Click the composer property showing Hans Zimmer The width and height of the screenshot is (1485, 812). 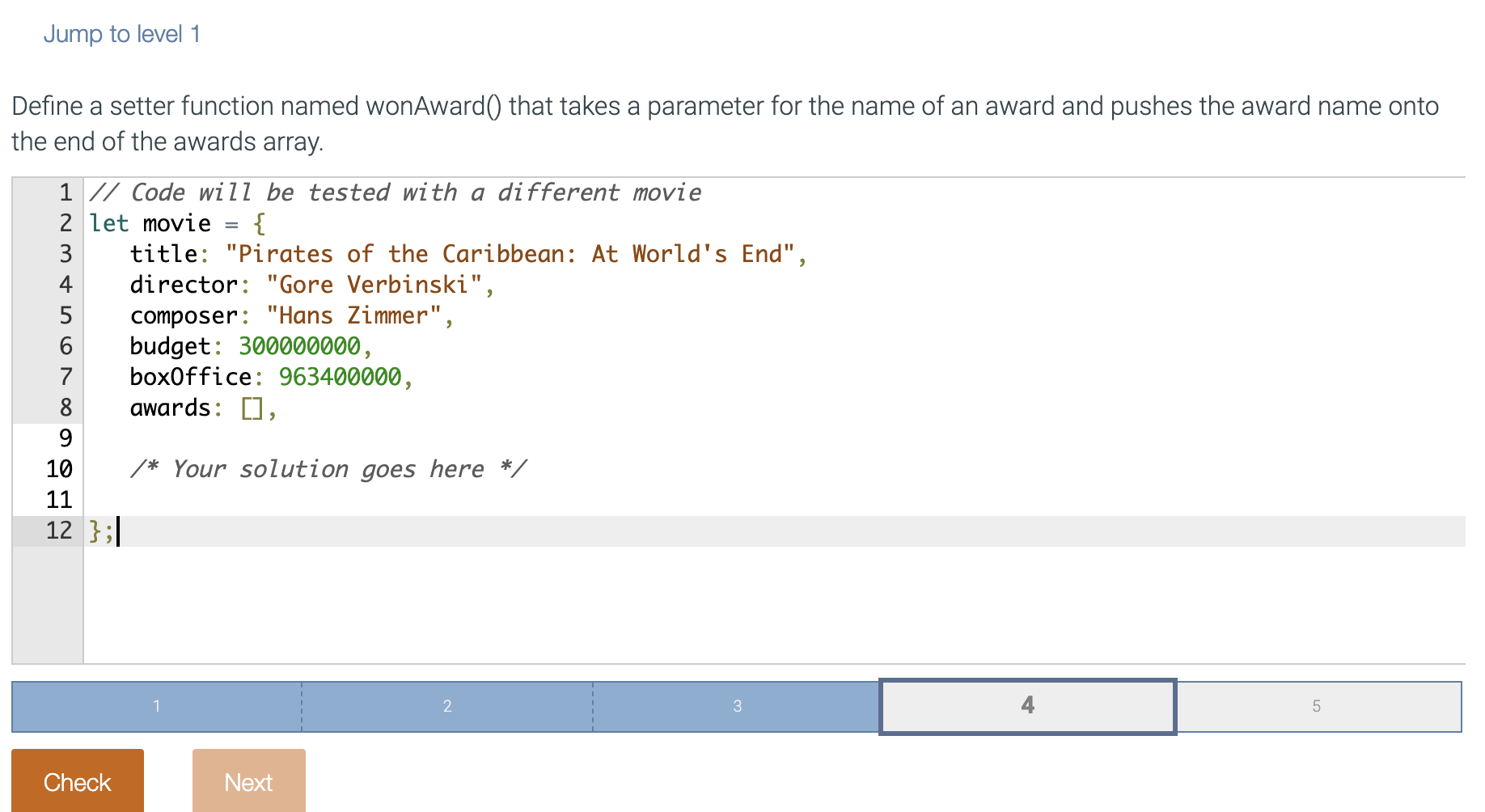click(x=290, y=315)
